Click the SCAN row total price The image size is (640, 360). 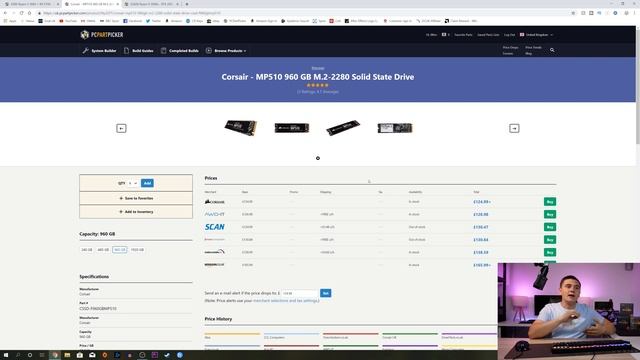tap(481, 227)
